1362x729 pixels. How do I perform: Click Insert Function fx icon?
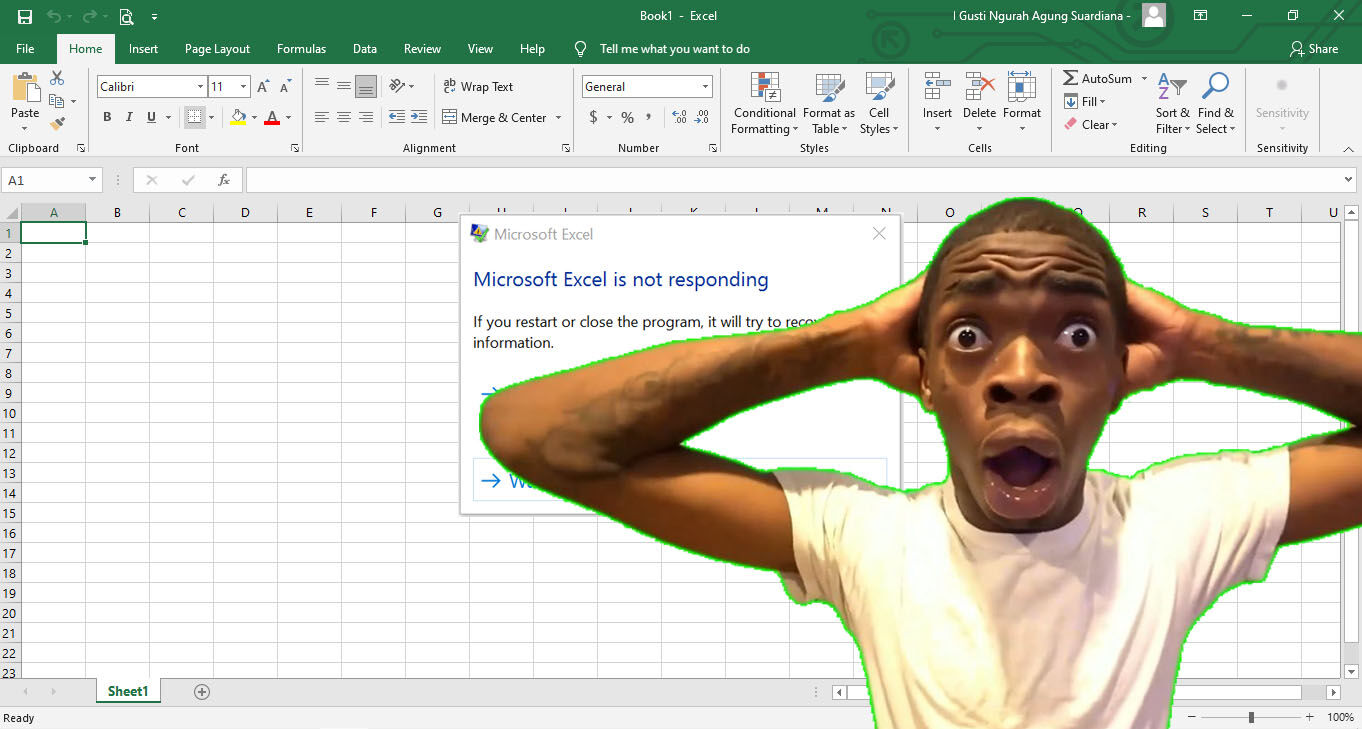click(224, 180)
